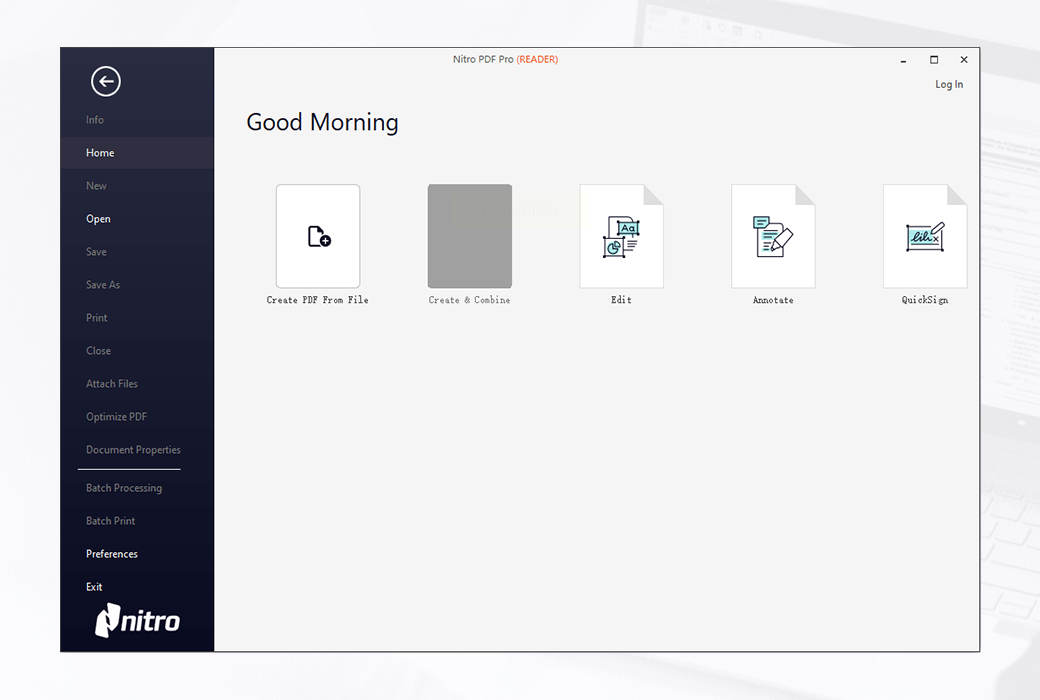
Task: Select Batch Print menu item
Action: pyautogui.click(x=110, y=521)
